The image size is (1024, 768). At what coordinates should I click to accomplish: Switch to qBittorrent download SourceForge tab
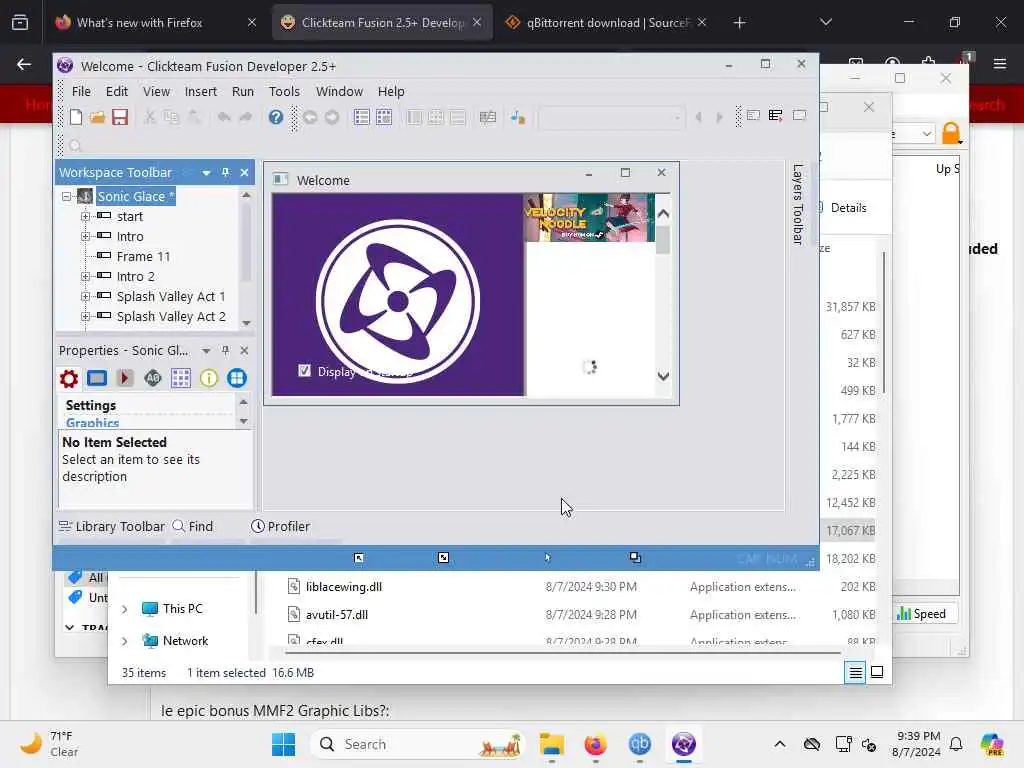(x=607, y=22)
